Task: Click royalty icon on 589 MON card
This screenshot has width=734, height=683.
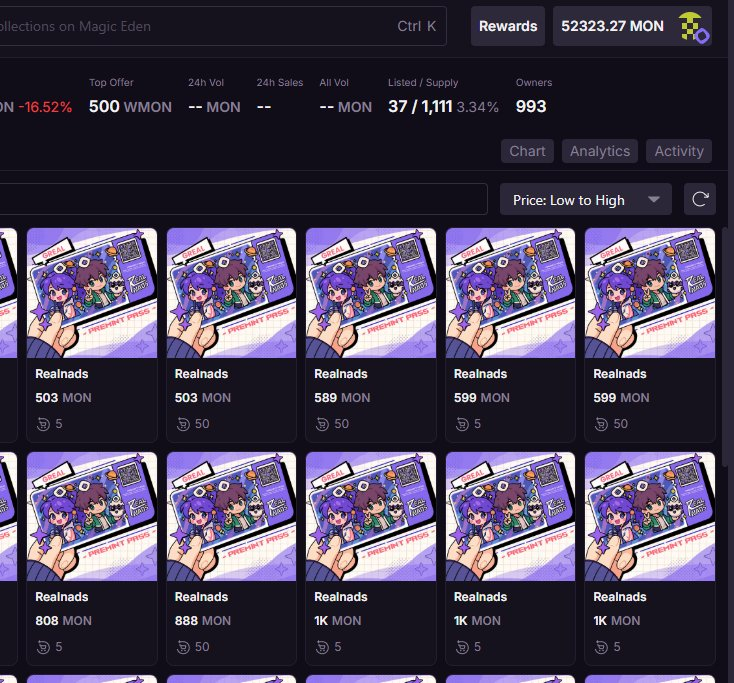Action: coord(322,424)
